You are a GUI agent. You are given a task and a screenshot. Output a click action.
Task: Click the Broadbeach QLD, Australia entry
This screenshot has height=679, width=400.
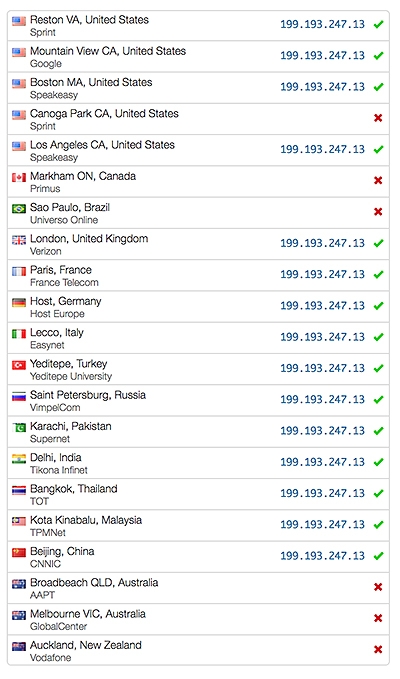198,588
